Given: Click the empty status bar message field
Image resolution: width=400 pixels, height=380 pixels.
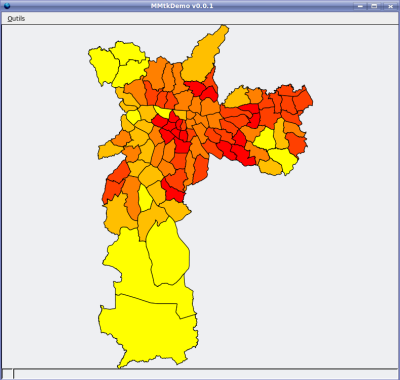Looking at the screenshot, I should (x=205, y=374).
